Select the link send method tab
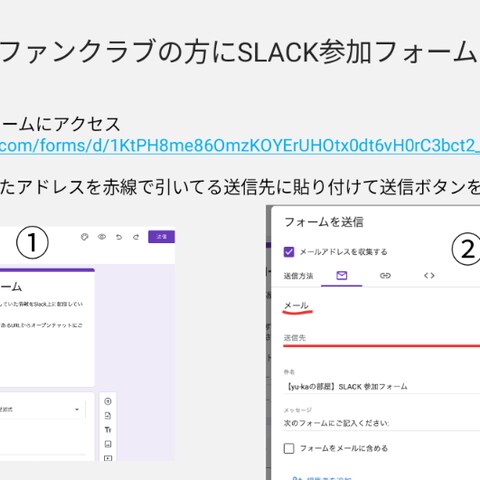 (x=385, y=276)
